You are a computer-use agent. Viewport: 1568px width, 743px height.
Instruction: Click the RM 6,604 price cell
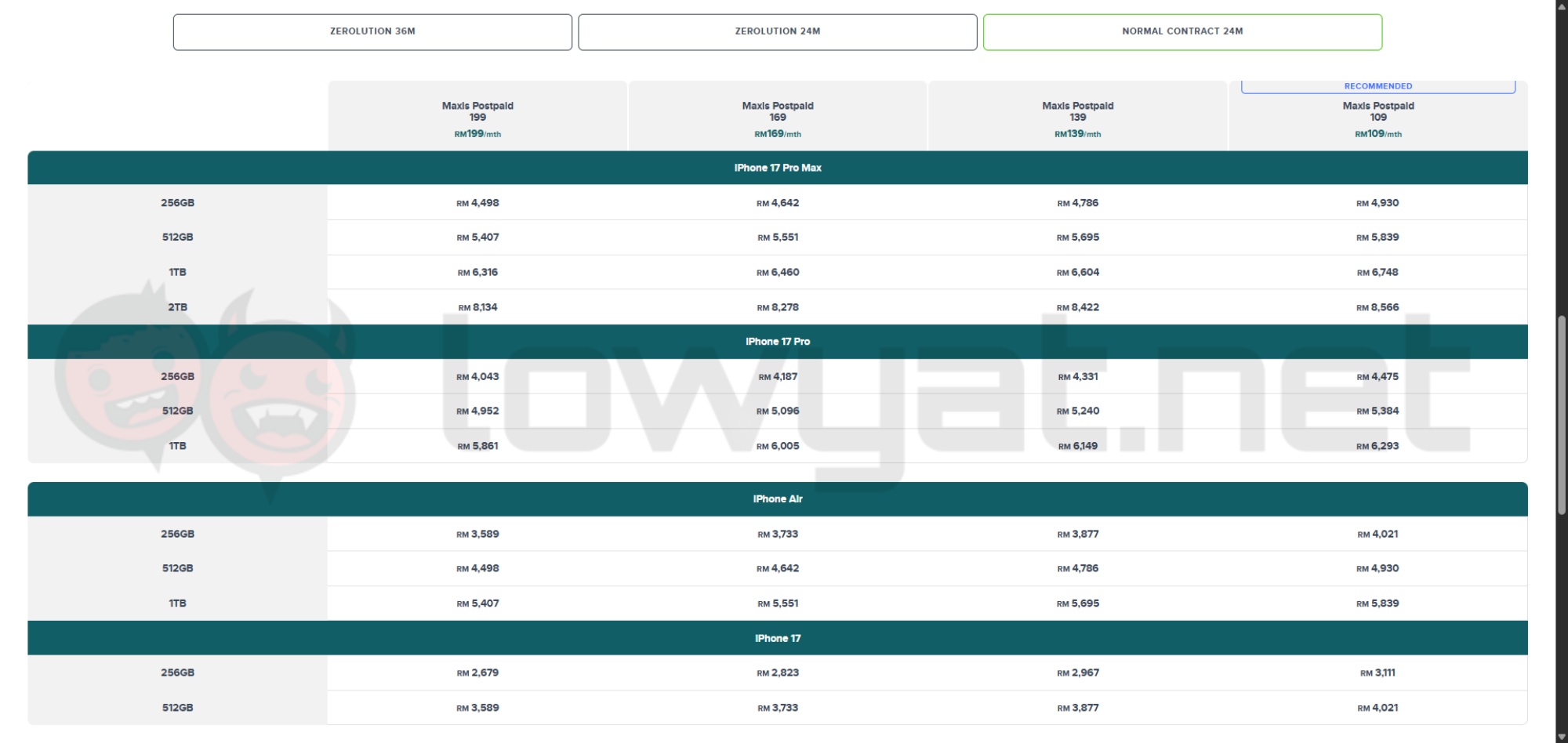[1078, 272]
